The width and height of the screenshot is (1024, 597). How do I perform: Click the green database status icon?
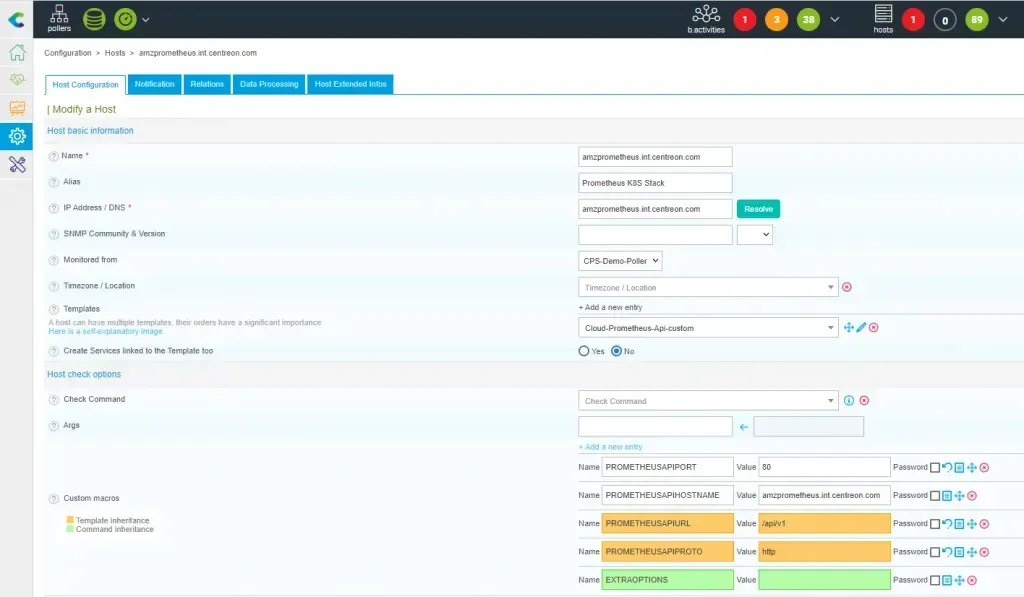coord(94,19)
